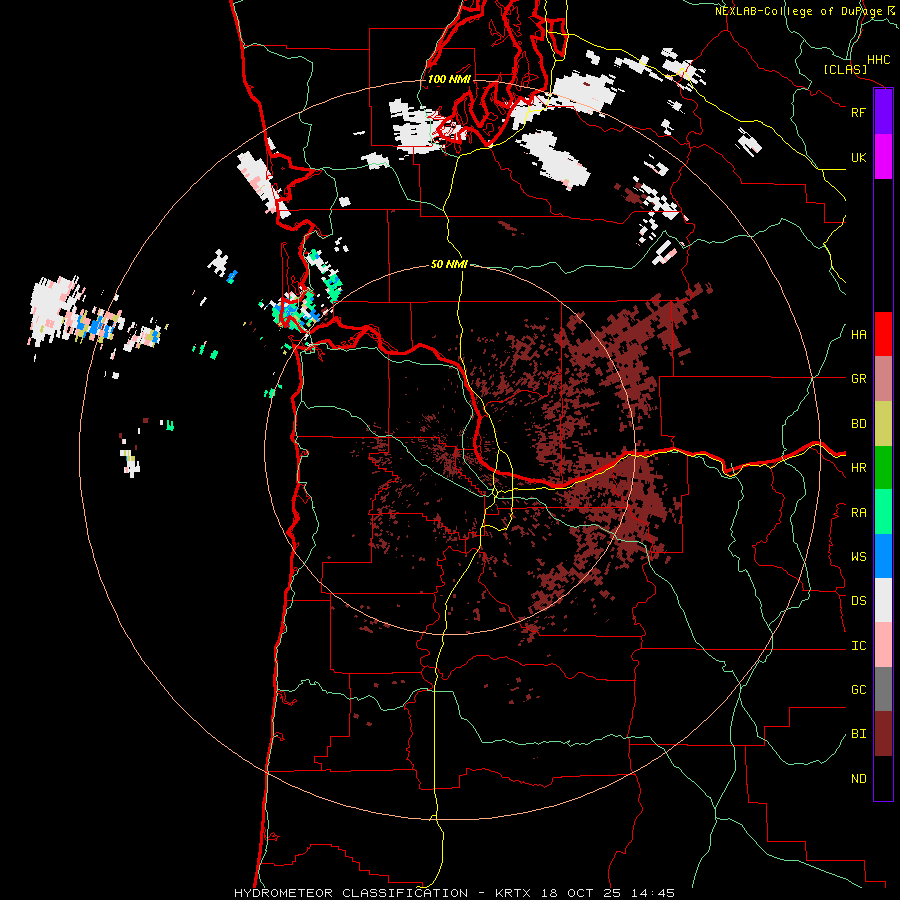This screenshot has height=900, width=900.
Task: Click the GR legend label text
Action: (859, 379)
